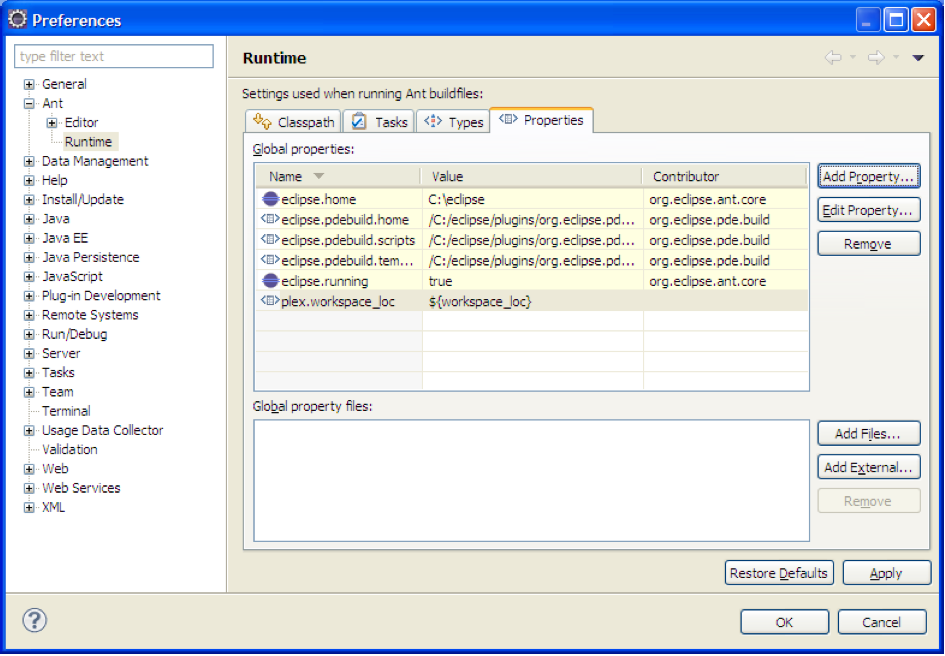The width and height of the screenshot is (945, 656).
Task: Expand the Editor node under Ant
Action: pos(52,123)
